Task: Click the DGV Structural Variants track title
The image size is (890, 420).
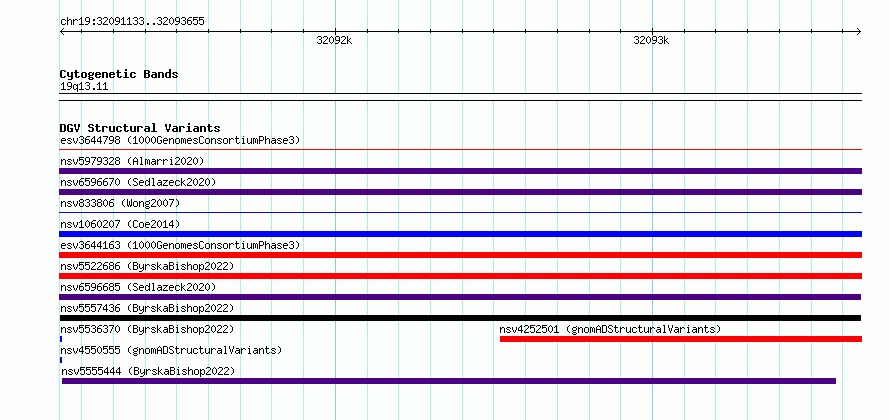Action: (140, 128)
